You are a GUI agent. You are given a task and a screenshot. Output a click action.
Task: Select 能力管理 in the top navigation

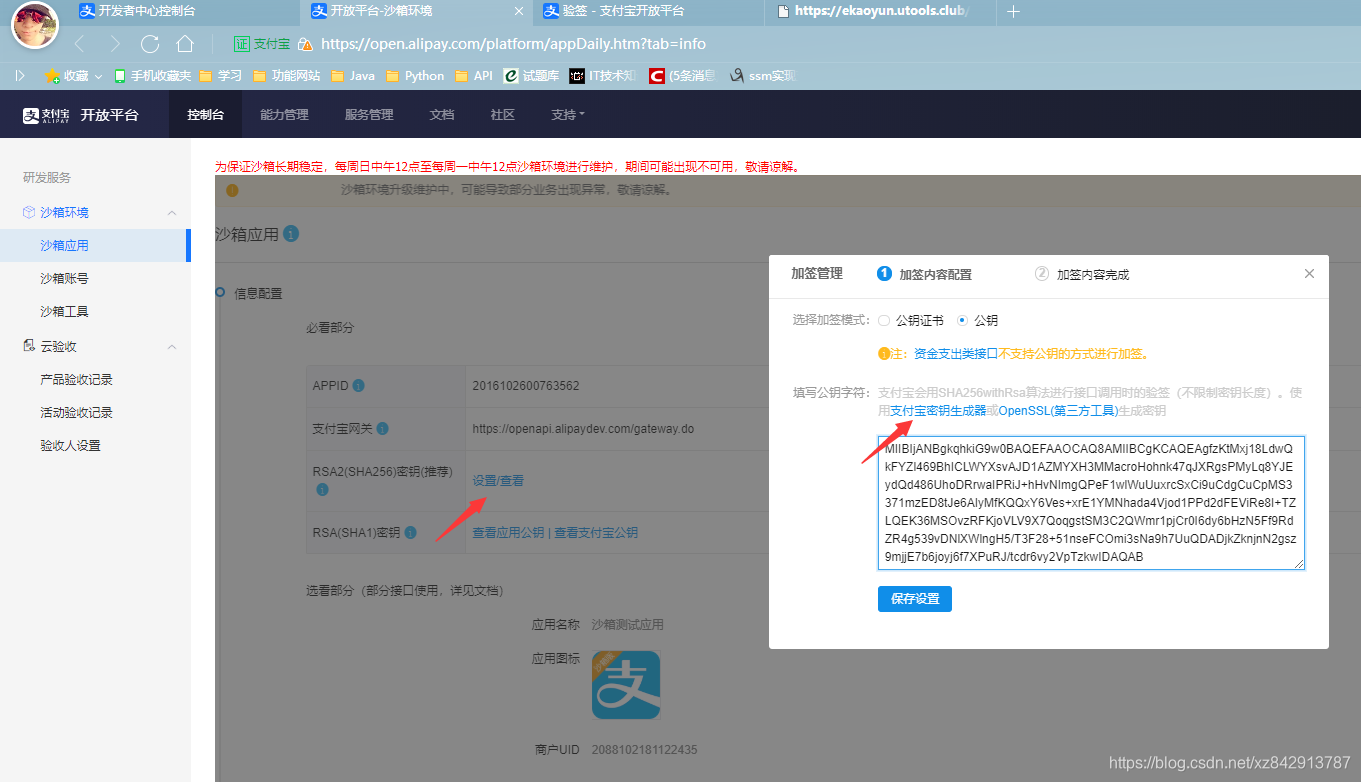[x=284, y=115]
